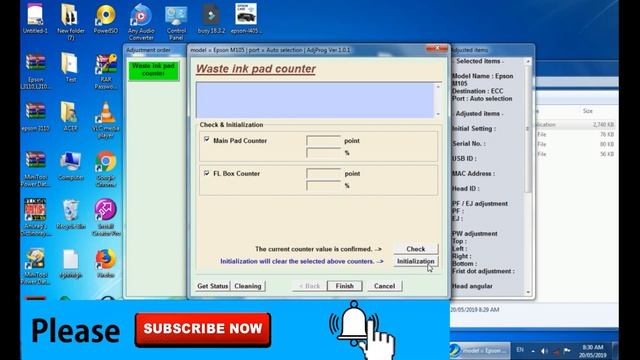640x360 pixels.
Task: Select the MiniTool archive with WinRAR books icon
Action: click(36, 168)
